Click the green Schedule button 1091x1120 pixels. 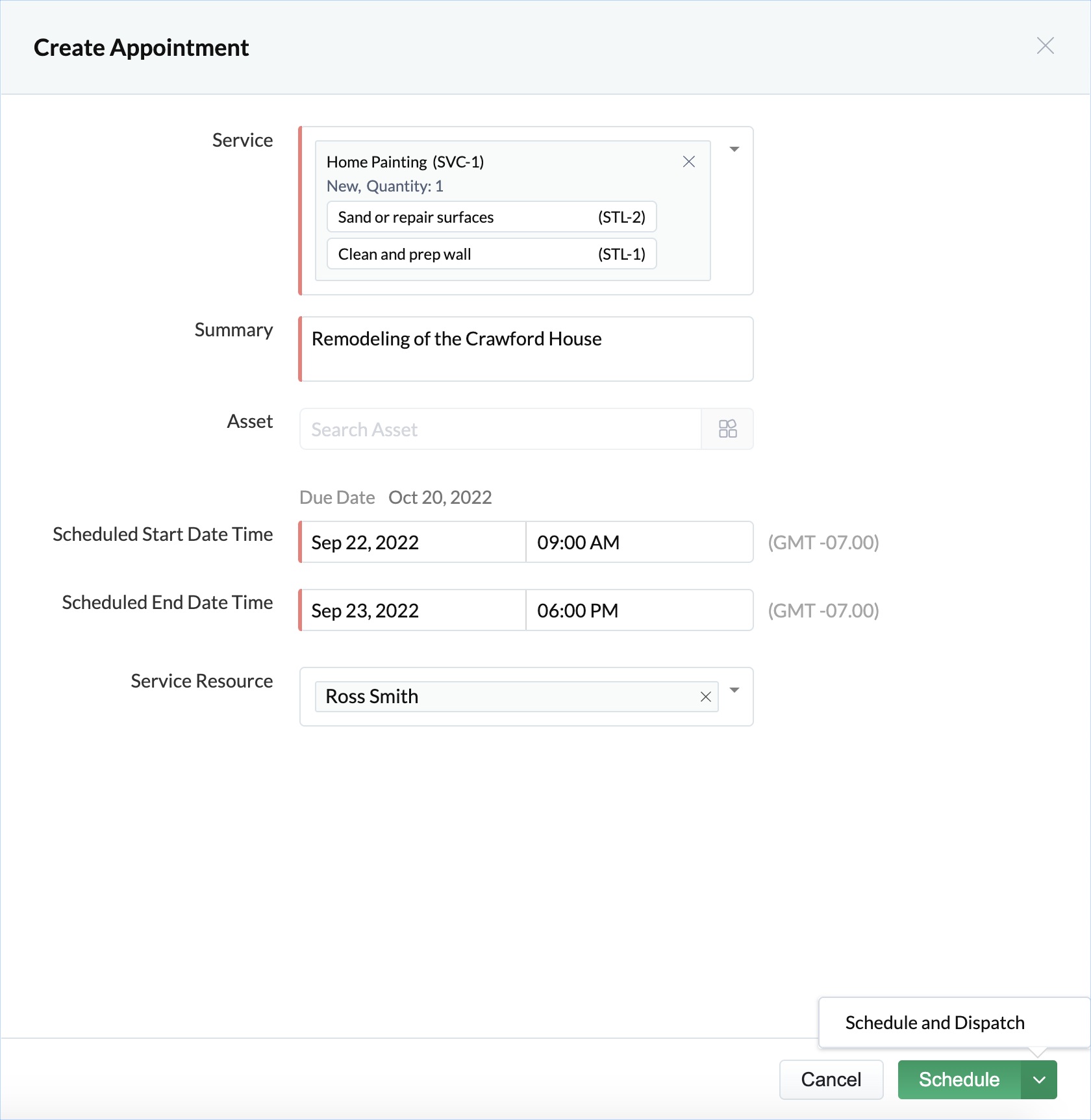click(x=959, y=1079)
